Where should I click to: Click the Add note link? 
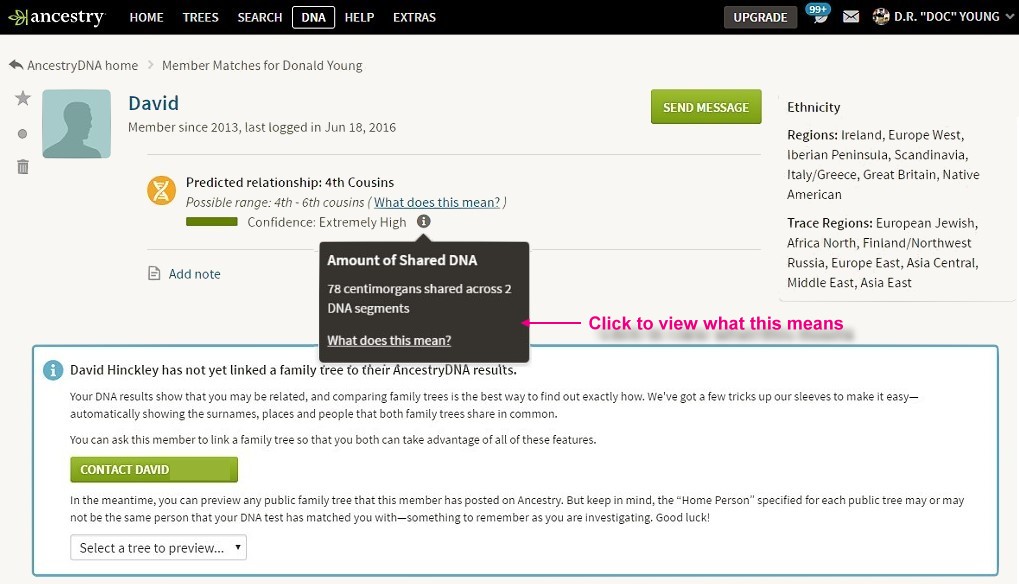pos(194,273)
